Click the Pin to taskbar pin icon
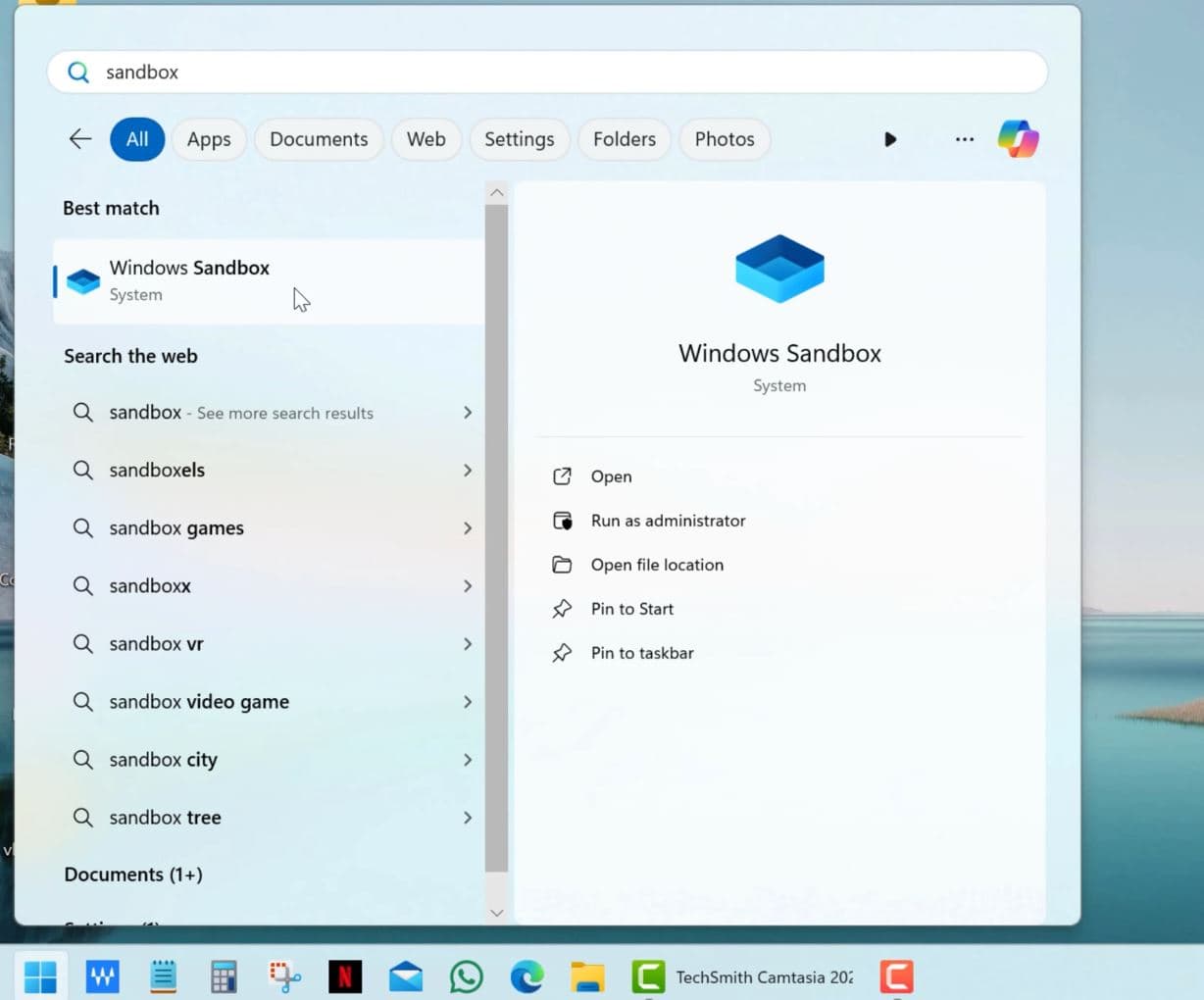 pos(562,653)
